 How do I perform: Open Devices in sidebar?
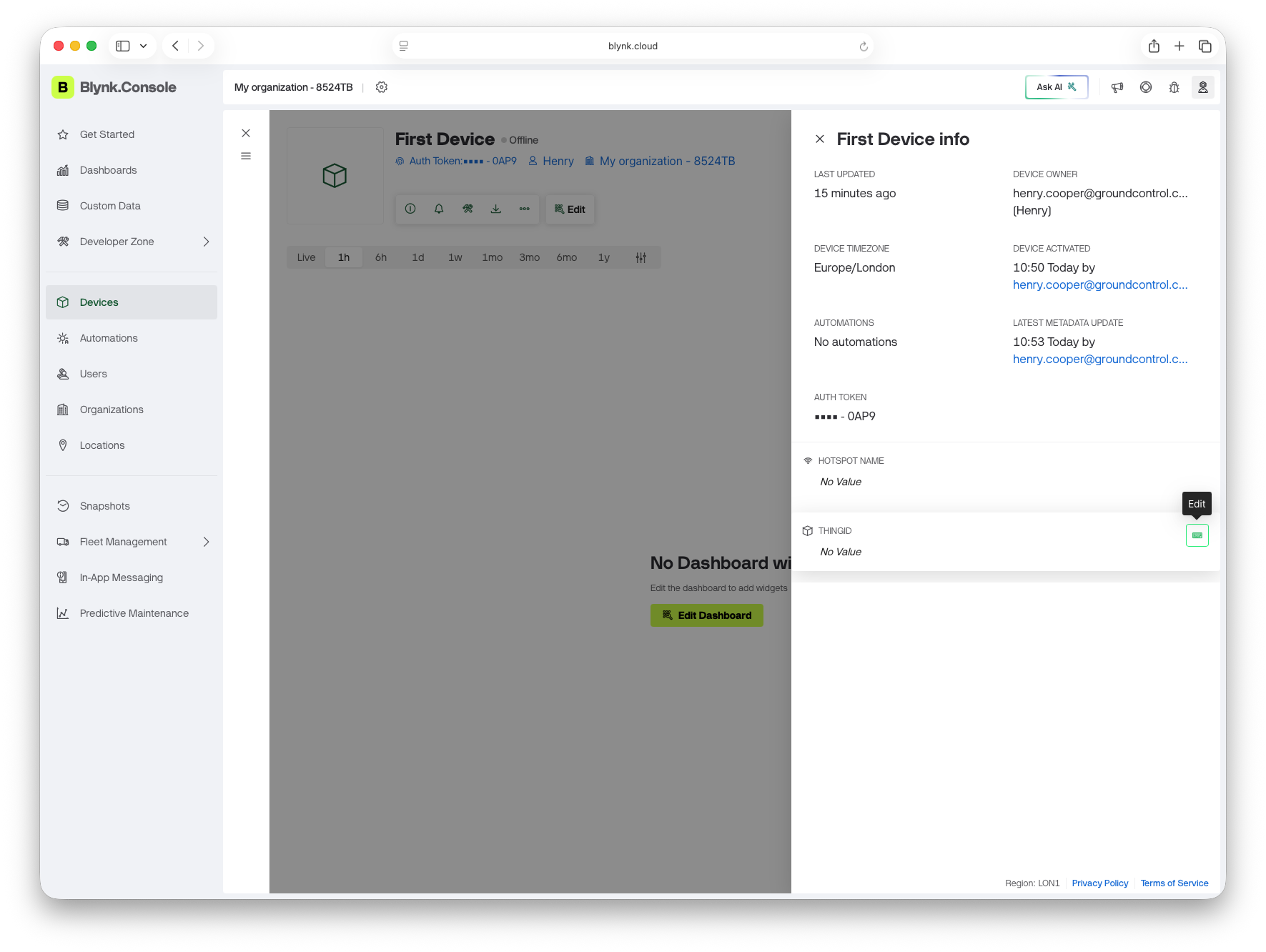[x=132, y=302]
